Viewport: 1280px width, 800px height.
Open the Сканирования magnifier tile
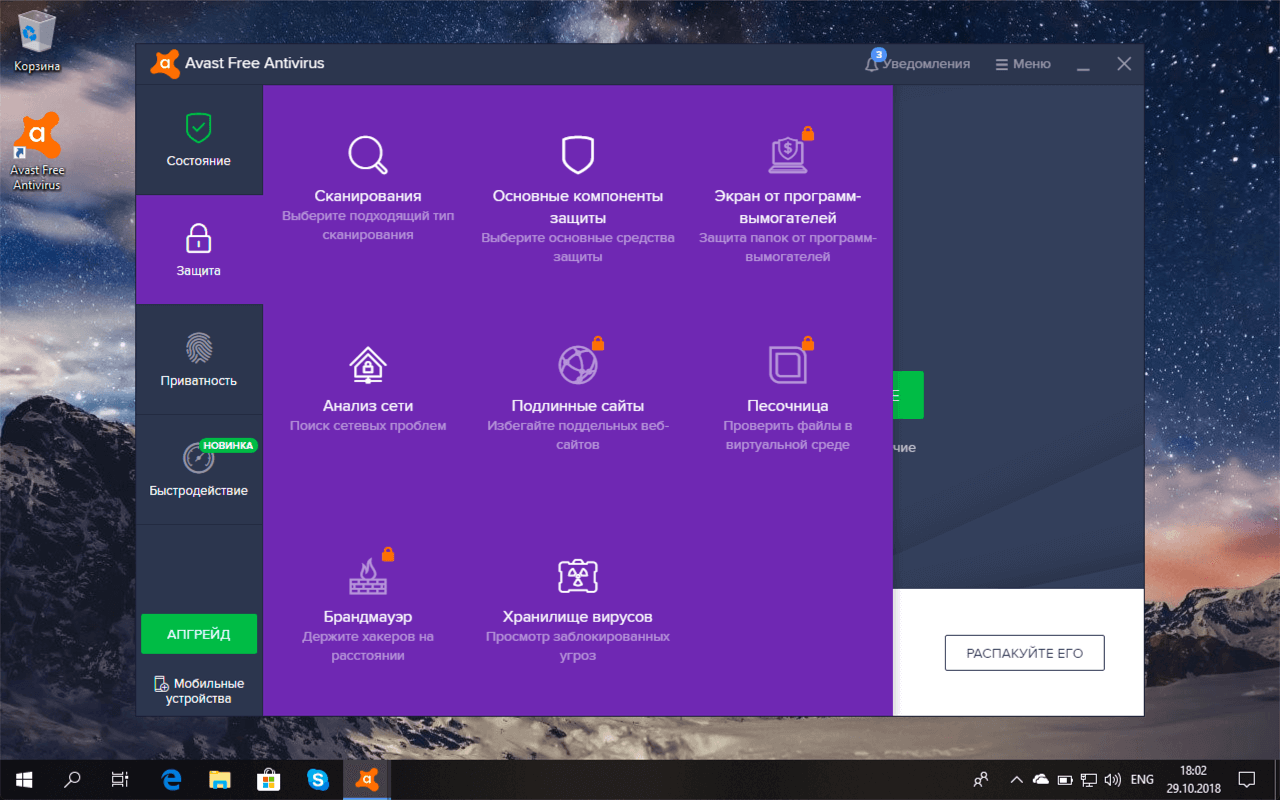368,190
